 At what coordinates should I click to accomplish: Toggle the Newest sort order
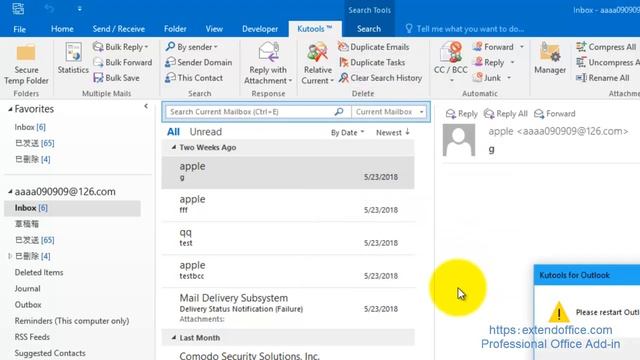coord(393,133)
